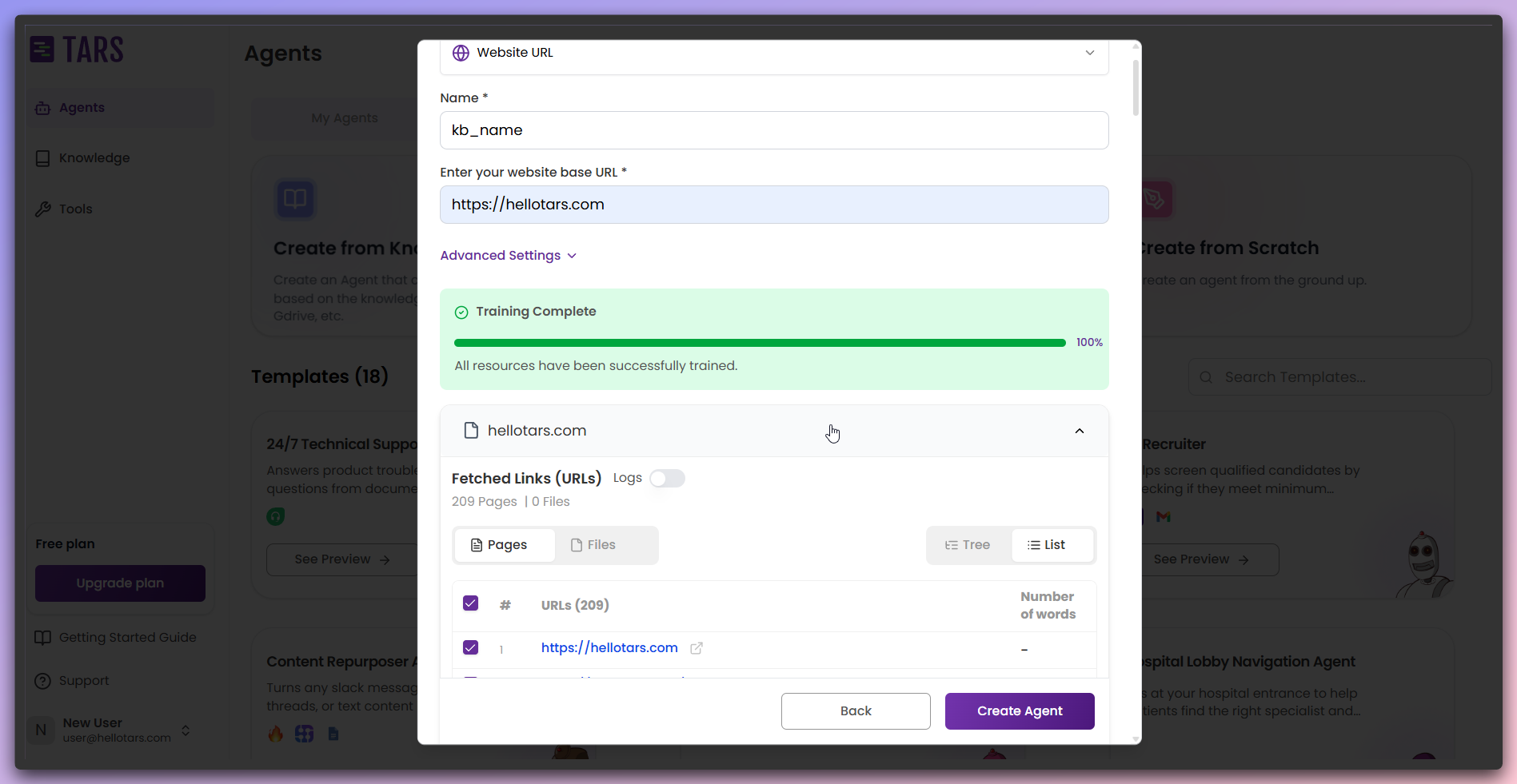Click the Back button

coord(856,711)
